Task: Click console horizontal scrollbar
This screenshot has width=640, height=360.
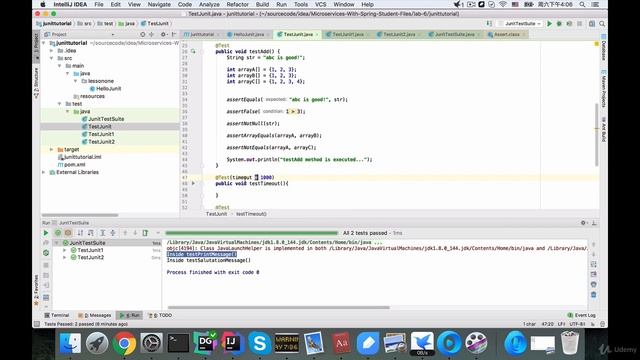Action: tap(278, 307)
